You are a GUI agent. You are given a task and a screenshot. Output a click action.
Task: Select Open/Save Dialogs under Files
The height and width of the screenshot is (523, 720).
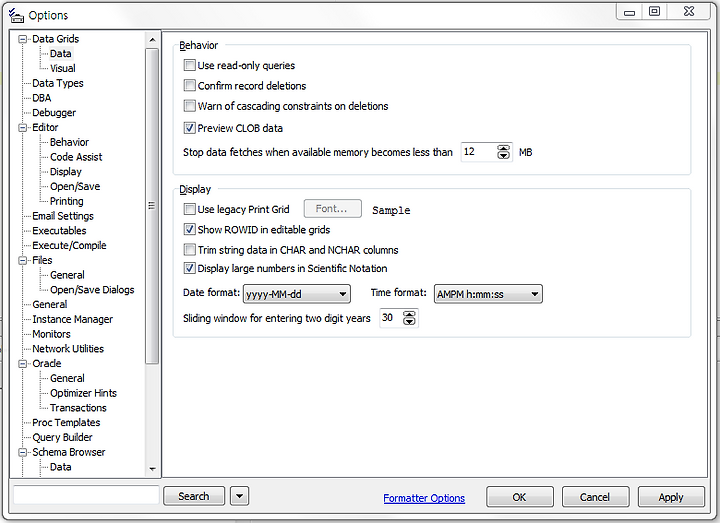pyautogui.click(x=92, y=290)
